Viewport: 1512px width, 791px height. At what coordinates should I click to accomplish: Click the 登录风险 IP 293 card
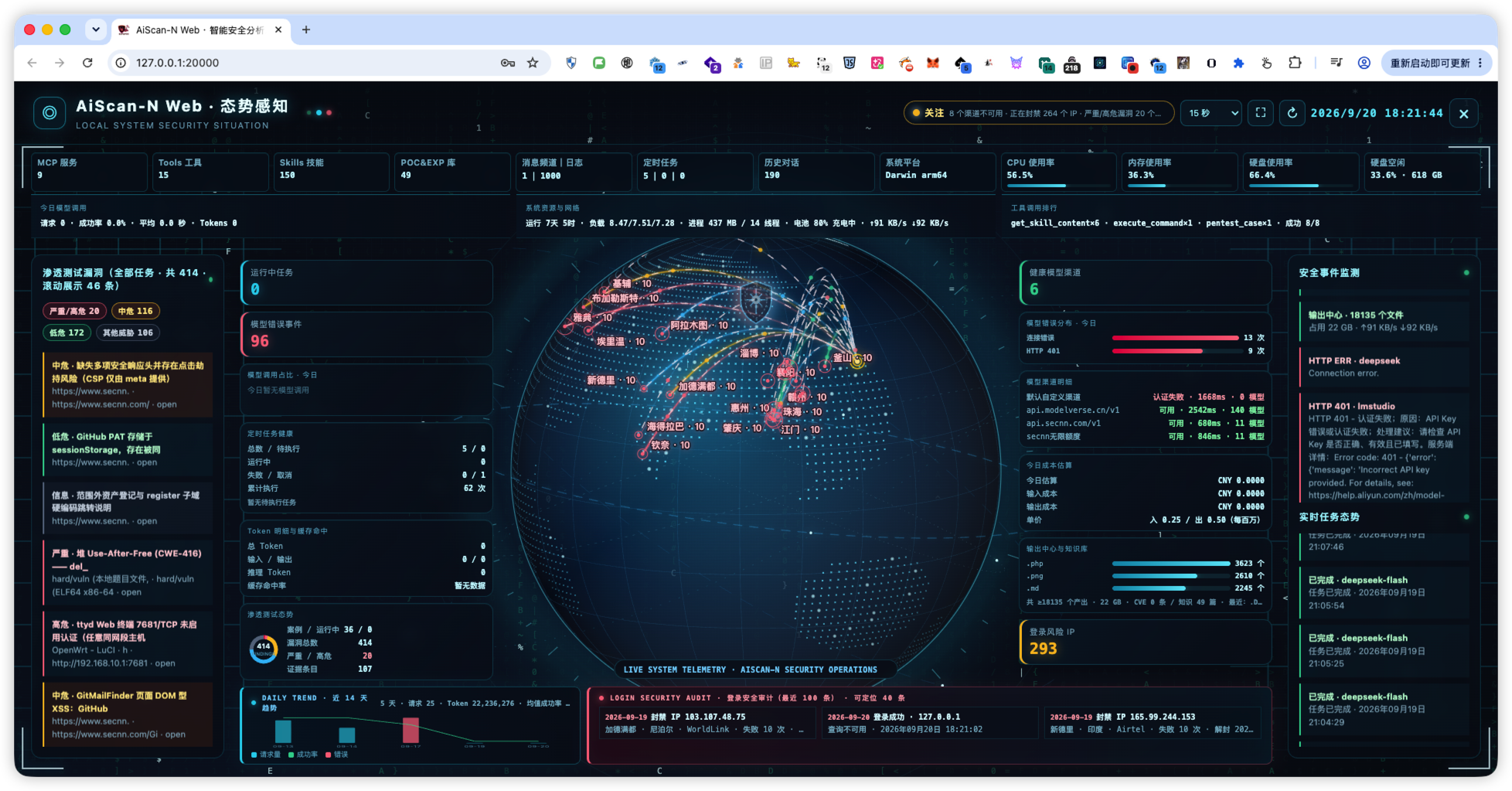[x=1145, y=642]
